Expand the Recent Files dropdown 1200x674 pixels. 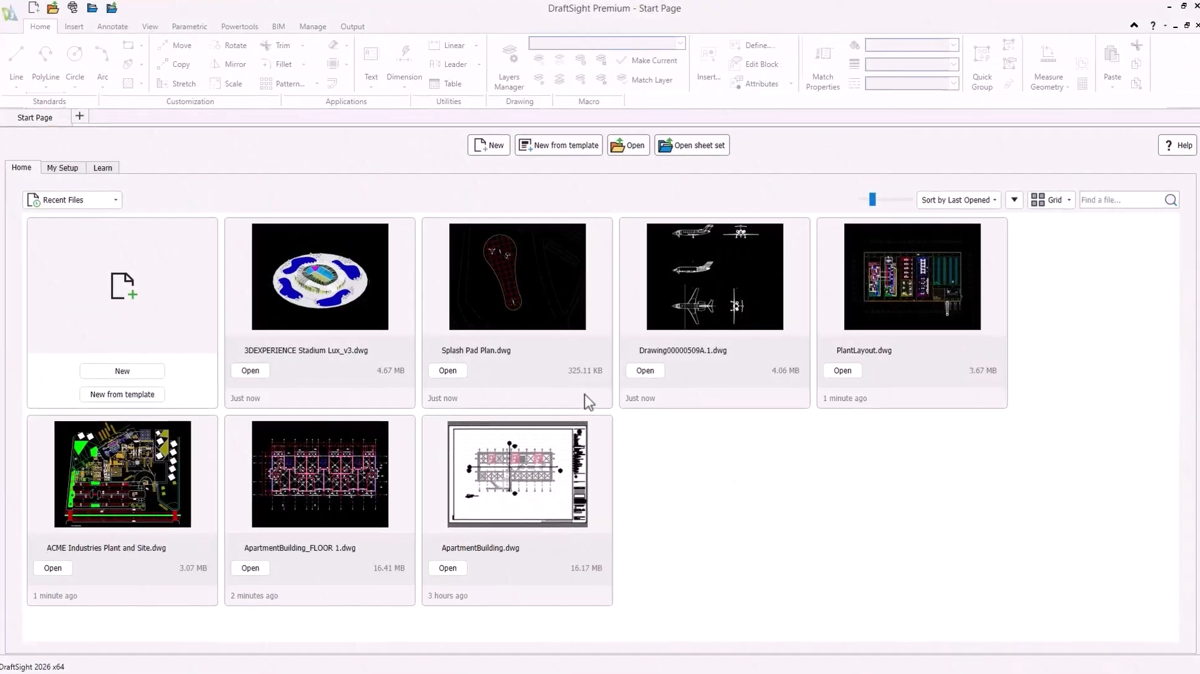(x=73, y=200)
